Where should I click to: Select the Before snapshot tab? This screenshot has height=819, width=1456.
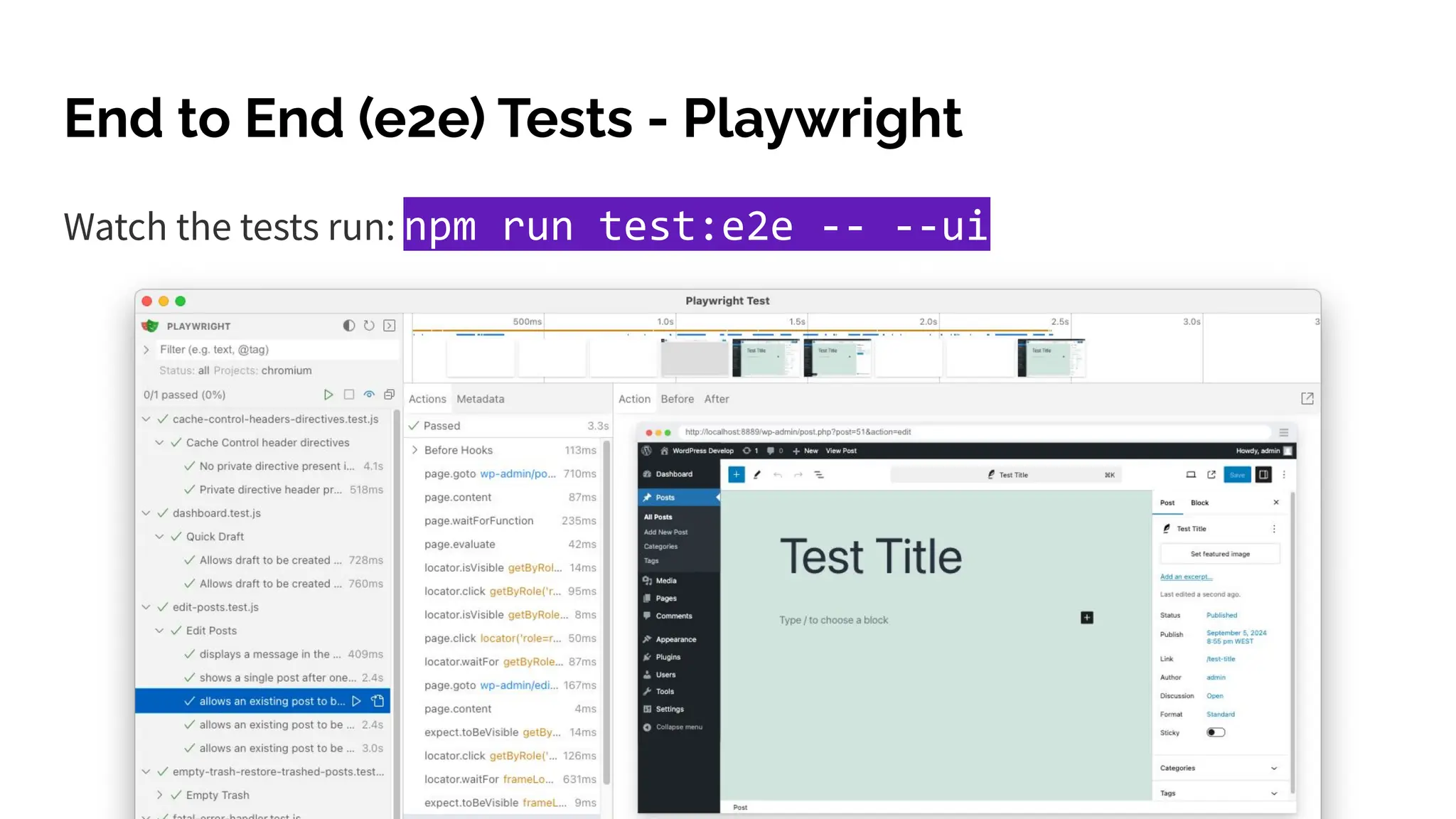(x=677, y=399)
